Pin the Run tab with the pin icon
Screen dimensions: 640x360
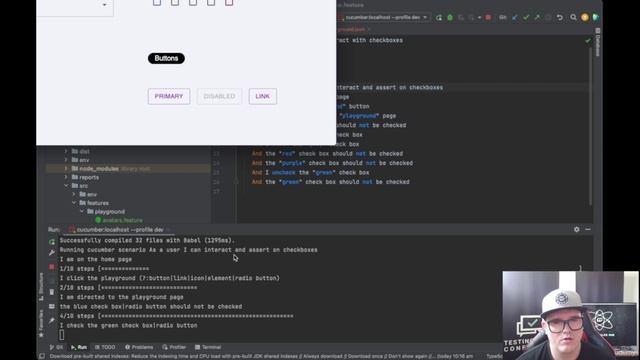tap(52, 320)
